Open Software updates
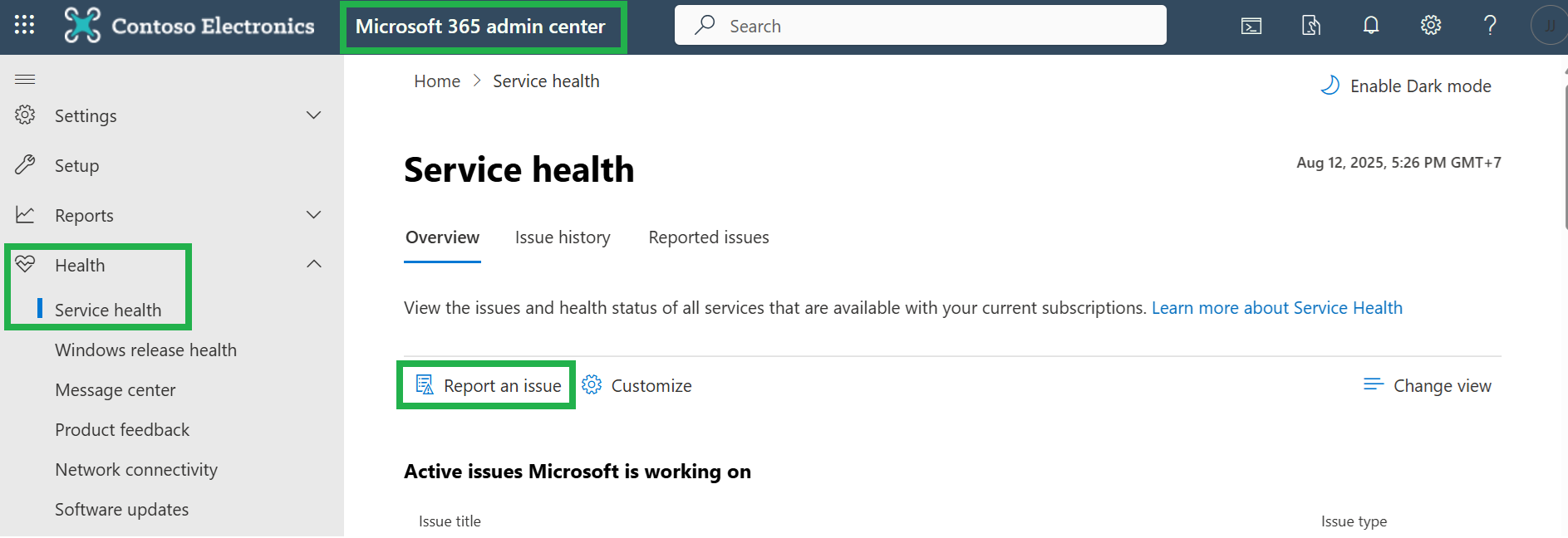The height and width of the screenshot is (538, 1568). [121, 510]
